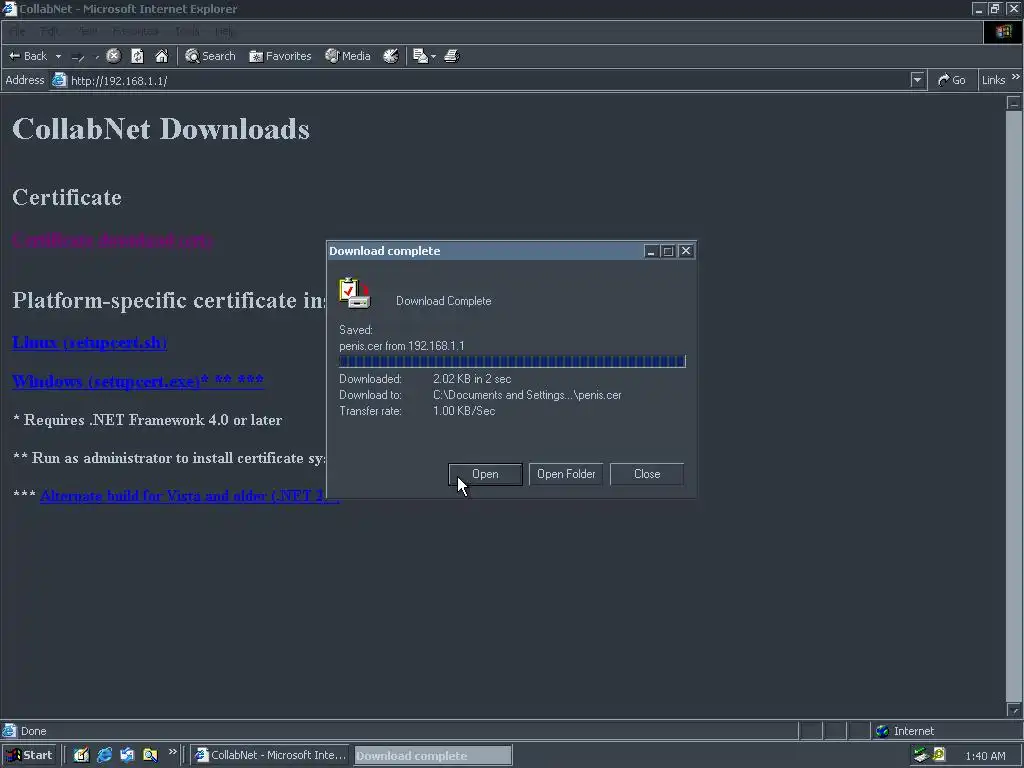Open the File menu
Viewport: 1024px width, 768px height.
click(x=18, y=31)
